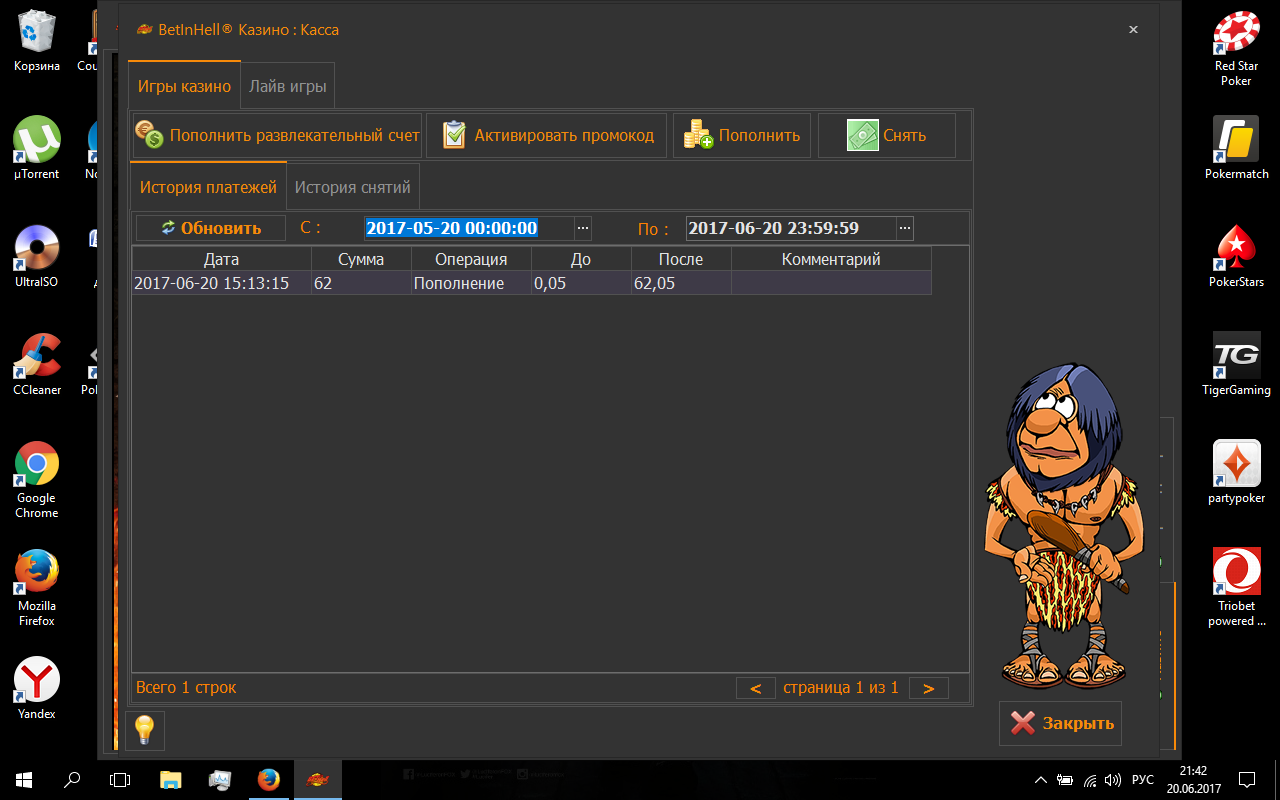Show hidden system tray icons

1040,780
